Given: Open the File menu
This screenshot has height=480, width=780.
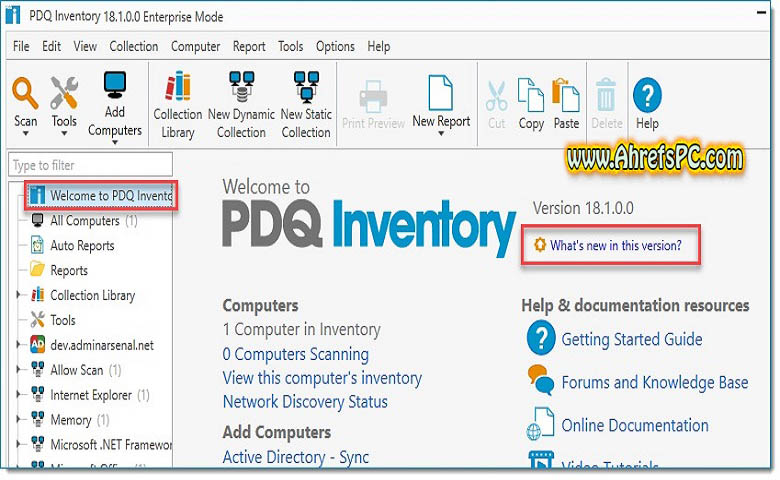Looking at the screenshot, I should pyautogui.click(x=21, y=46).
